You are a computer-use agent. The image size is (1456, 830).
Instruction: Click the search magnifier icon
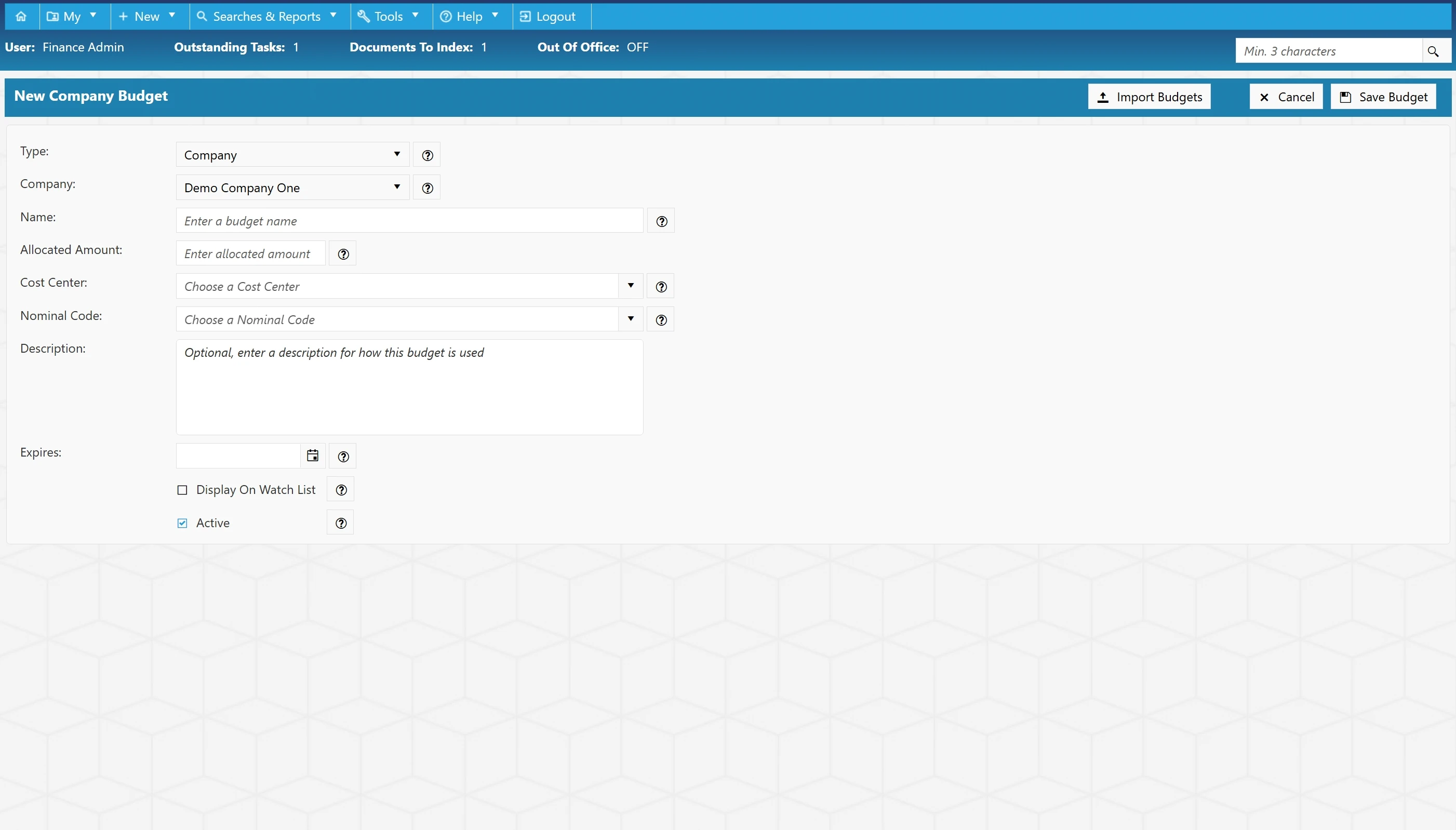point(1433,51)
